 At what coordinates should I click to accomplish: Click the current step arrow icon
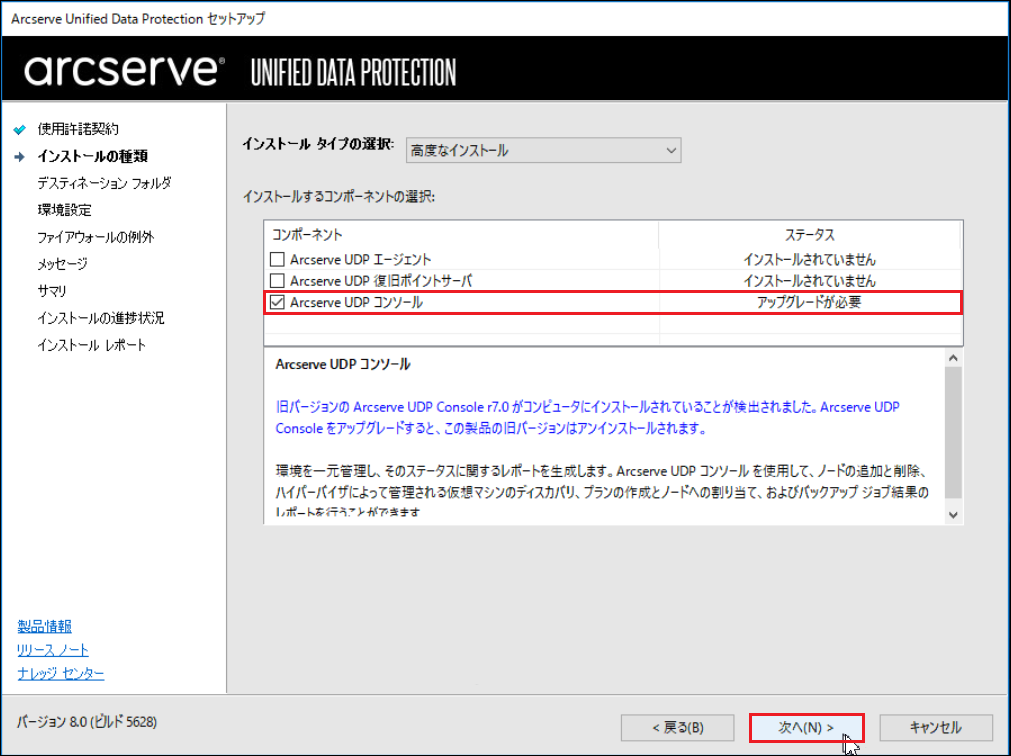tap(20, 157)
